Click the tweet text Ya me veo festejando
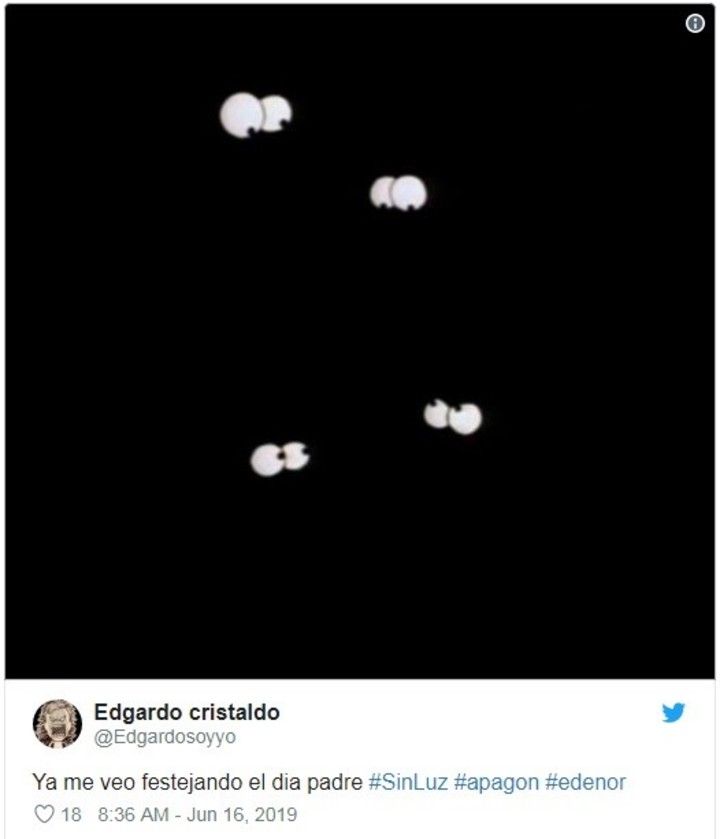 [137, 782]
